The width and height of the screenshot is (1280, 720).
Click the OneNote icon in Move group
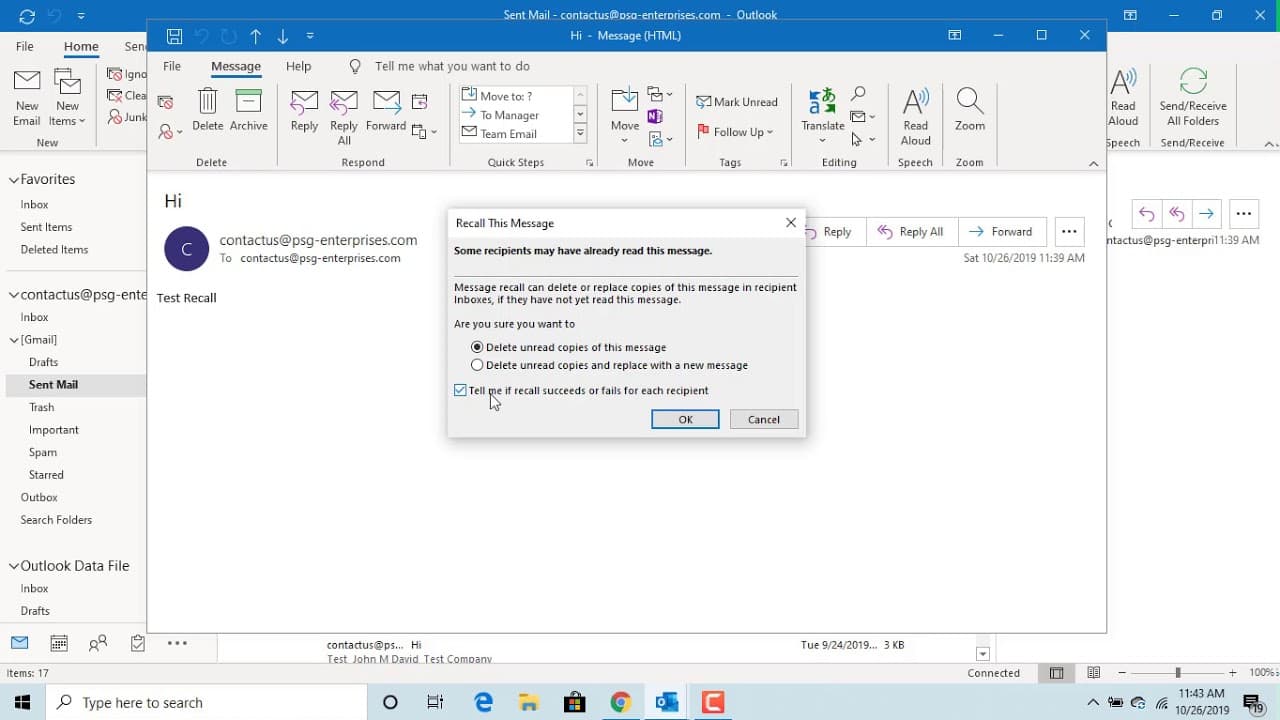tap(655, 116)
